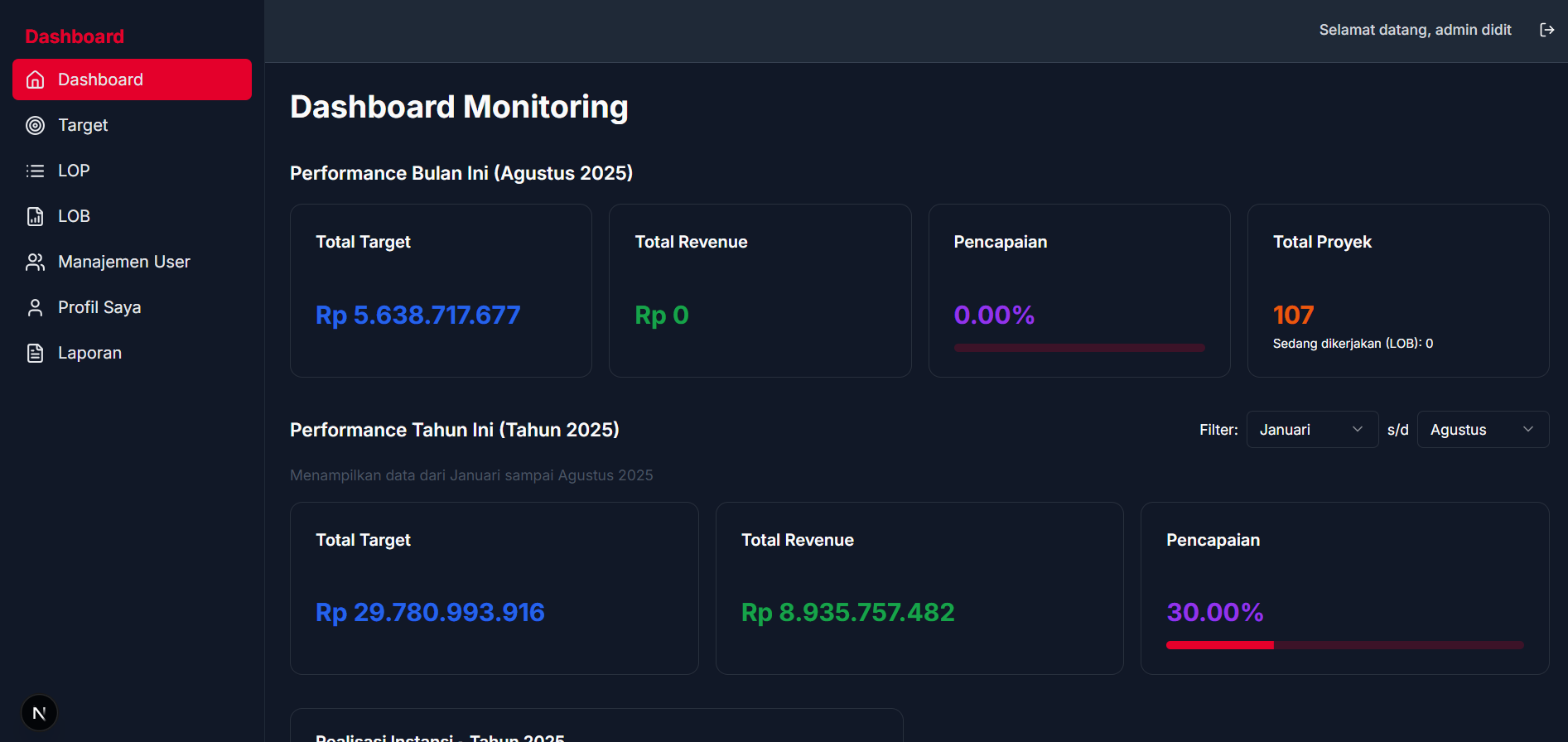1568x742 pixels.
Task: Click the red Dashboard logo text
Action: [x=75, y=36]
